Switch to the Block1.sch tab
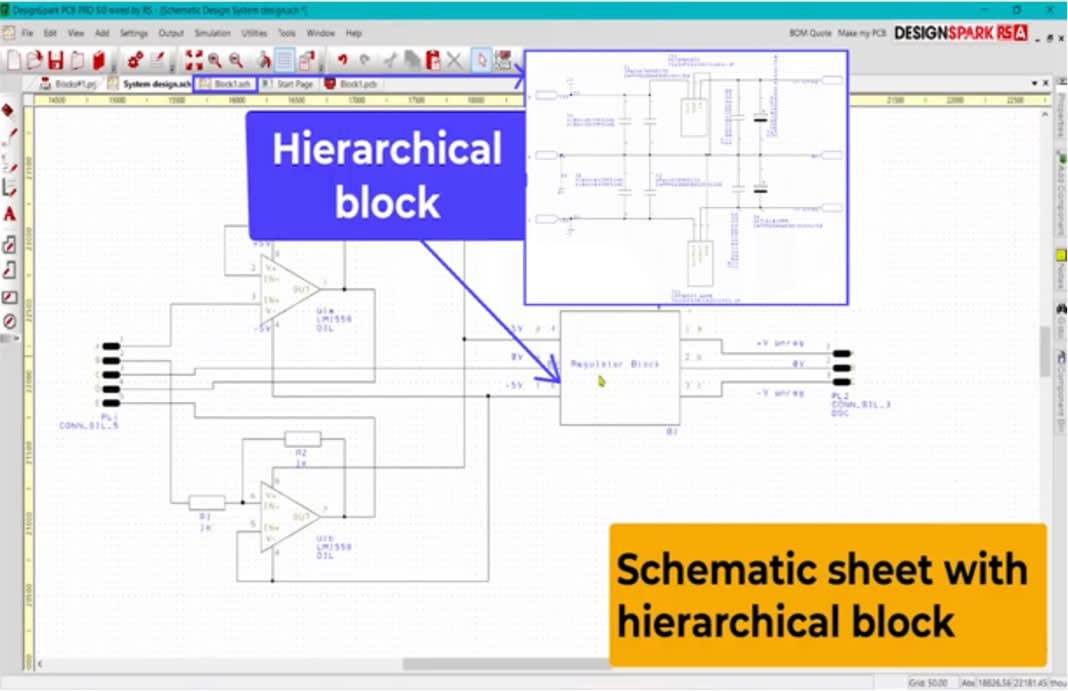Image resolution: width=1068 pixels, height=691 pixels. [x=225, y=84]
